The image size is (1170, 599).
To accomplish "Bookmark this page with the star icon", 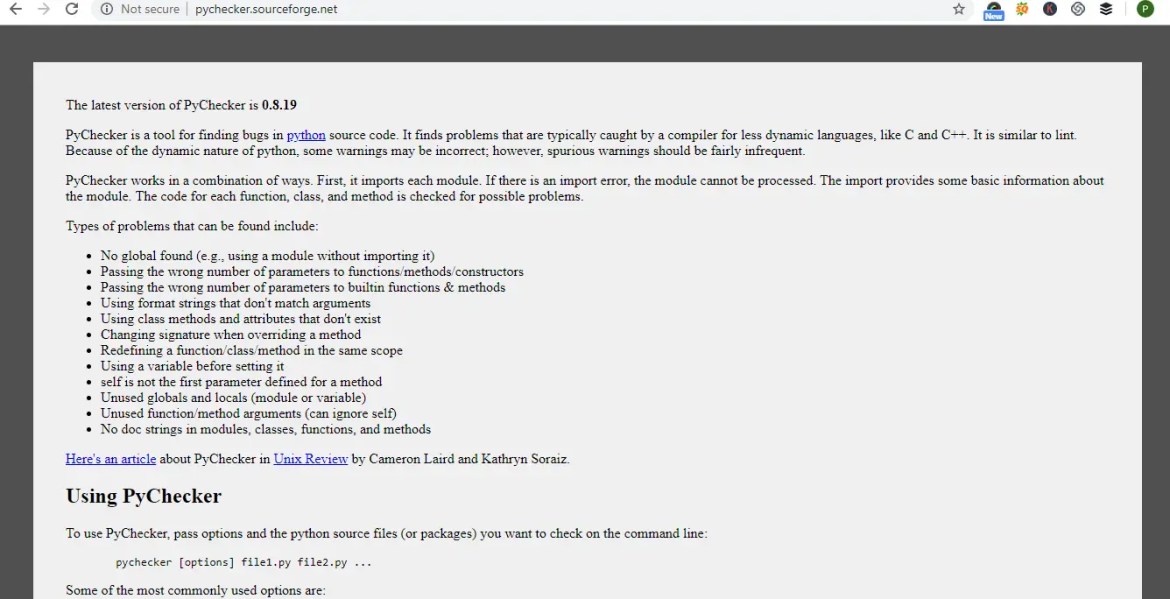I will (x=959, y=9).
